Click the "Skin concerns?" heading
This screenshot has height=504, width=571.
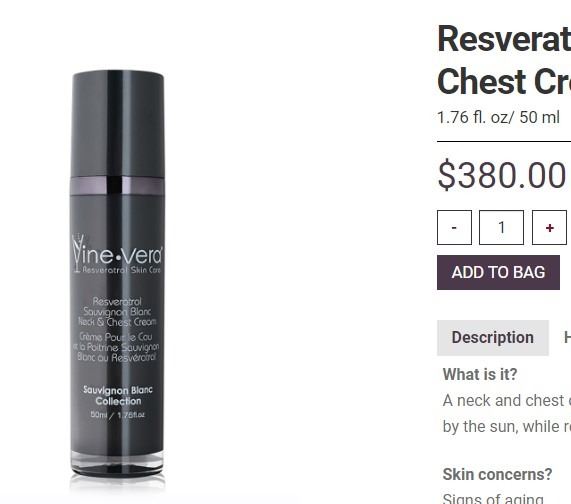click(497, 474)
